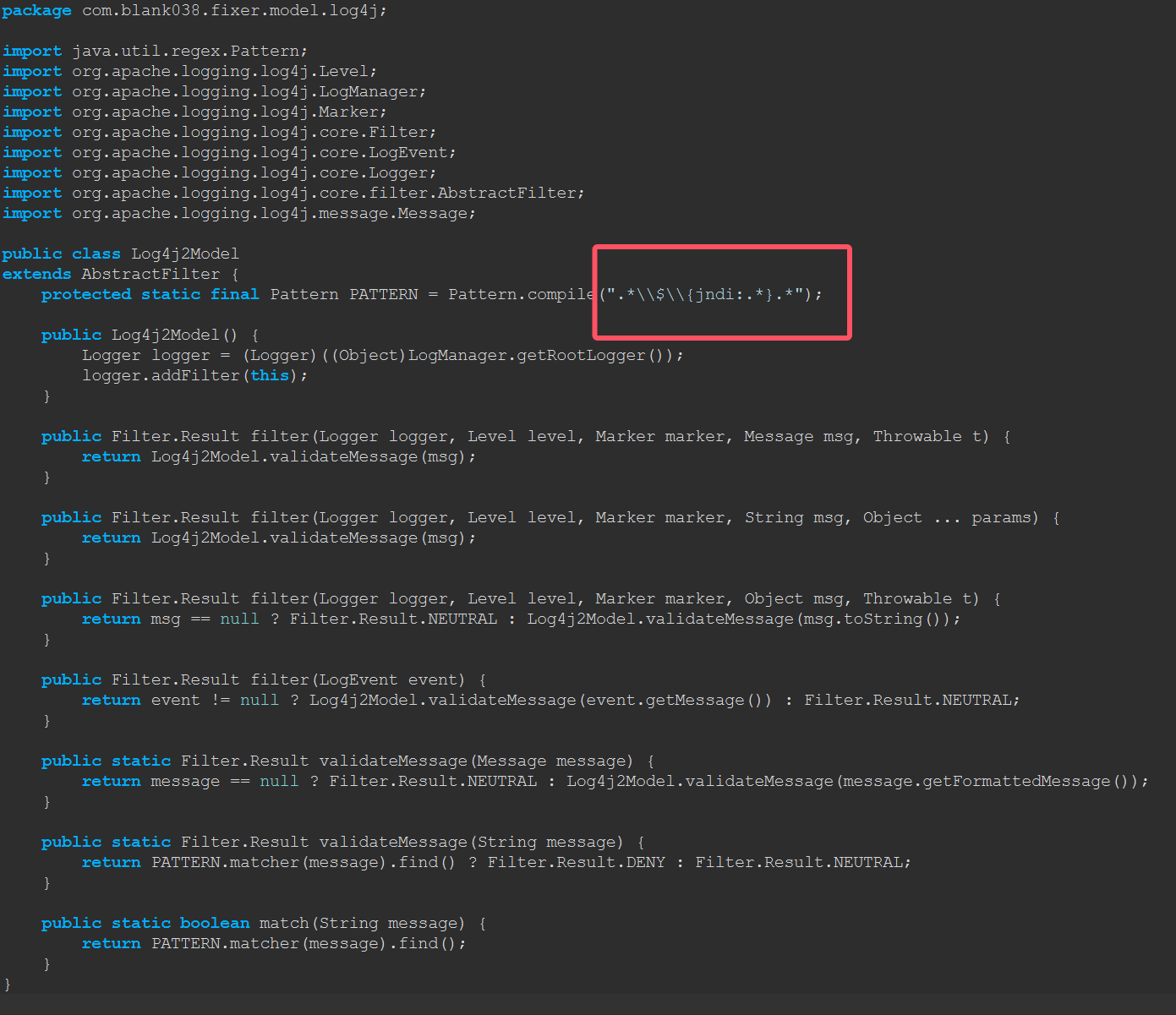The image size is (1176, 1015).
Task: Click the this keyword in addFilter call
Action: tap(270, 376)
